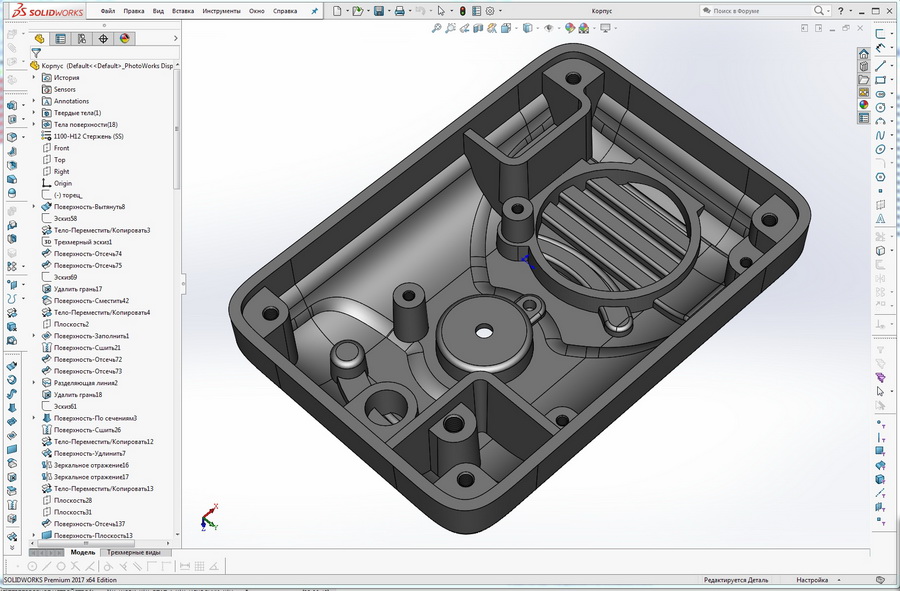The image size is (900, 591).
Task: Activate the Zoom to Area tool
Action: pyautogui.click(x=451, y=28)
